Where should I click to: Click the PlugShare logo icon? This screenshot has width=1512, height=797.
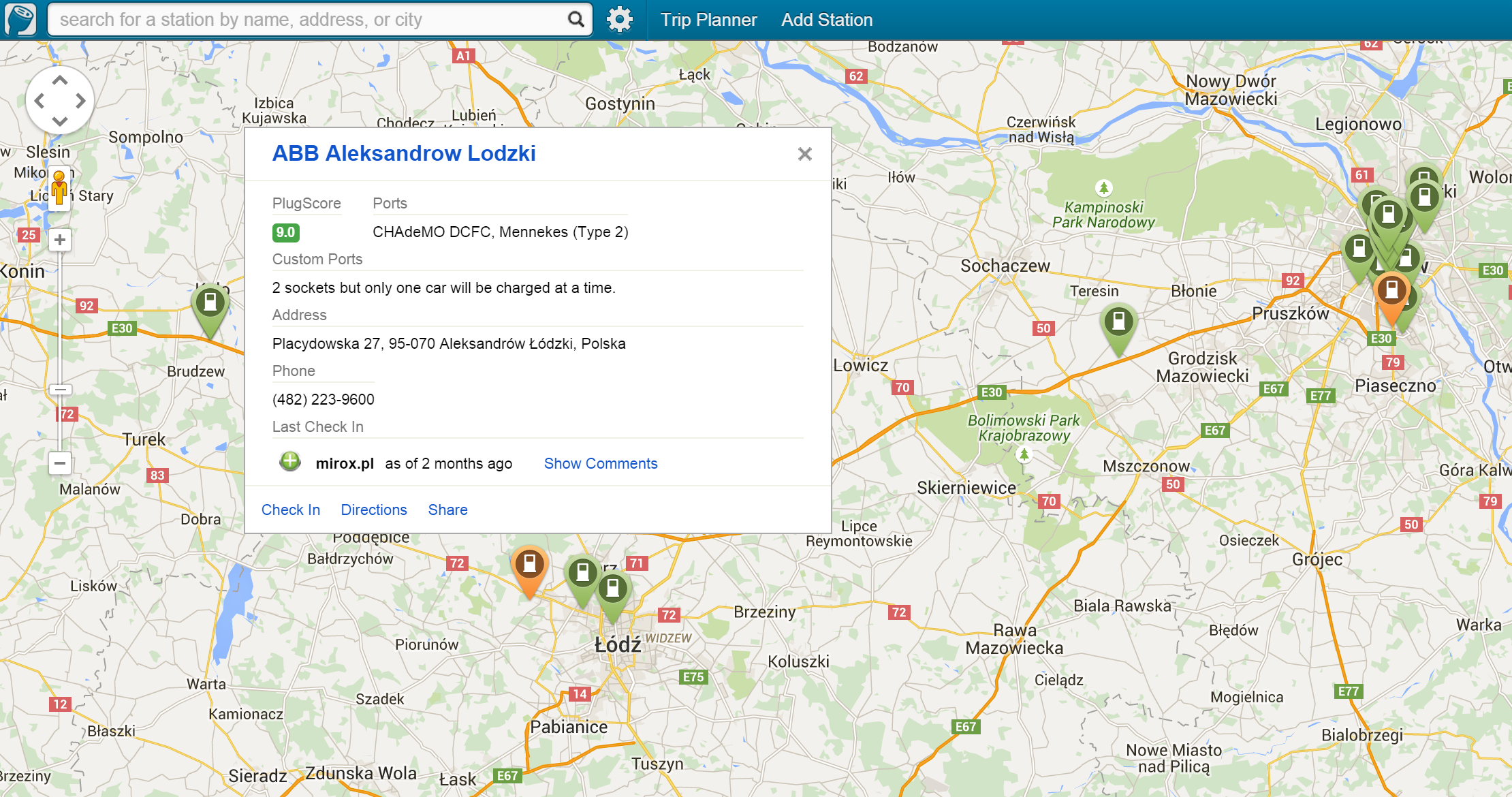[x=20, y=19]
